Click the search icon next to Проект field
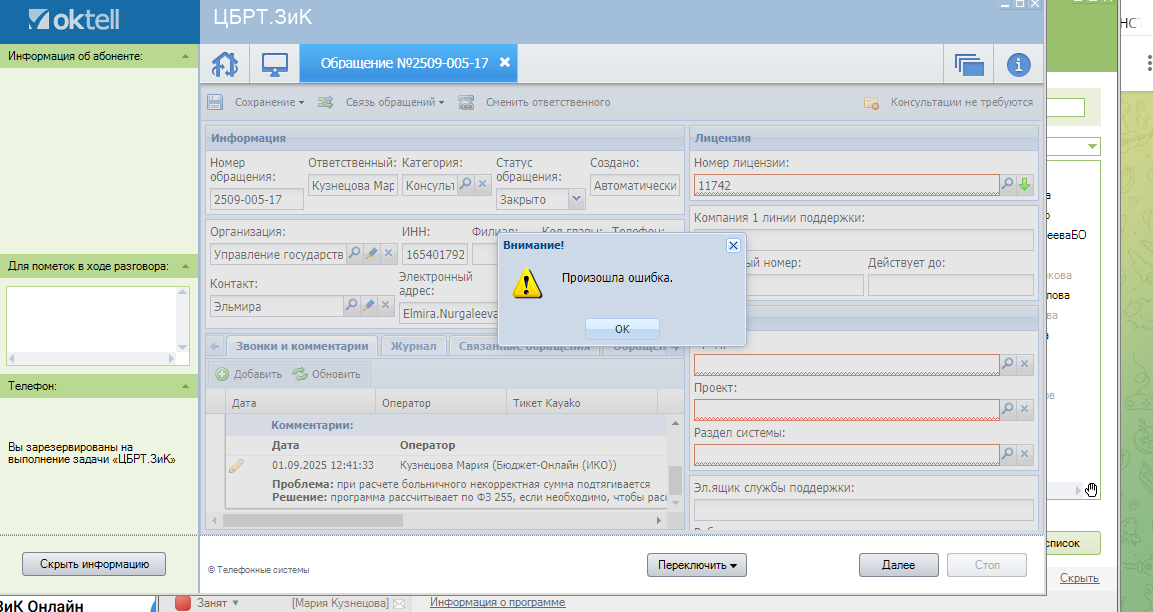 point(1007,408)
